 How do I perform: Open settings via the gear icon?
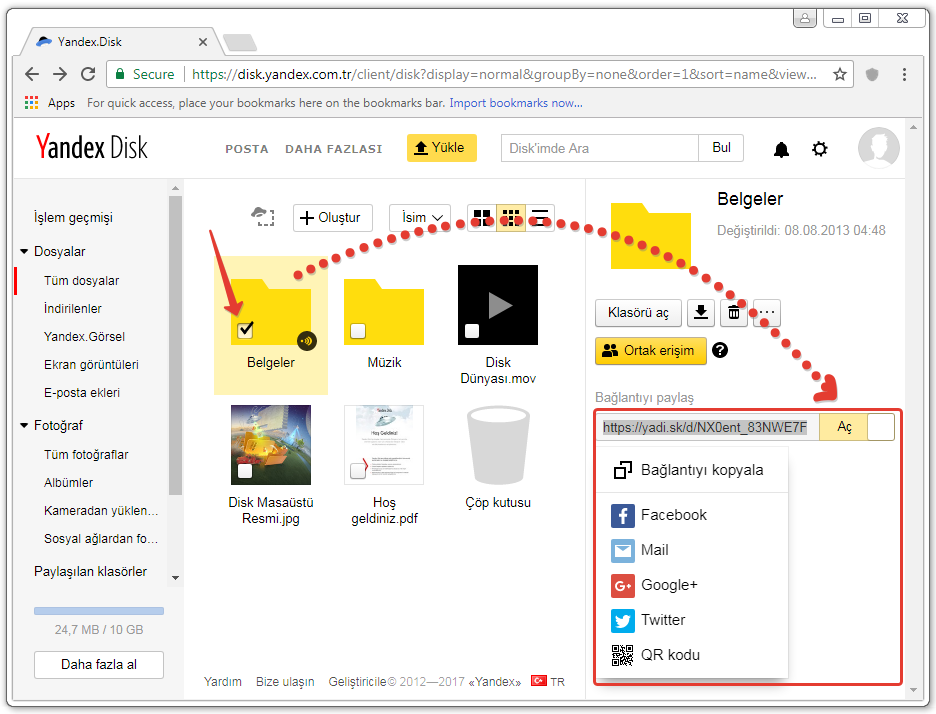820,149
